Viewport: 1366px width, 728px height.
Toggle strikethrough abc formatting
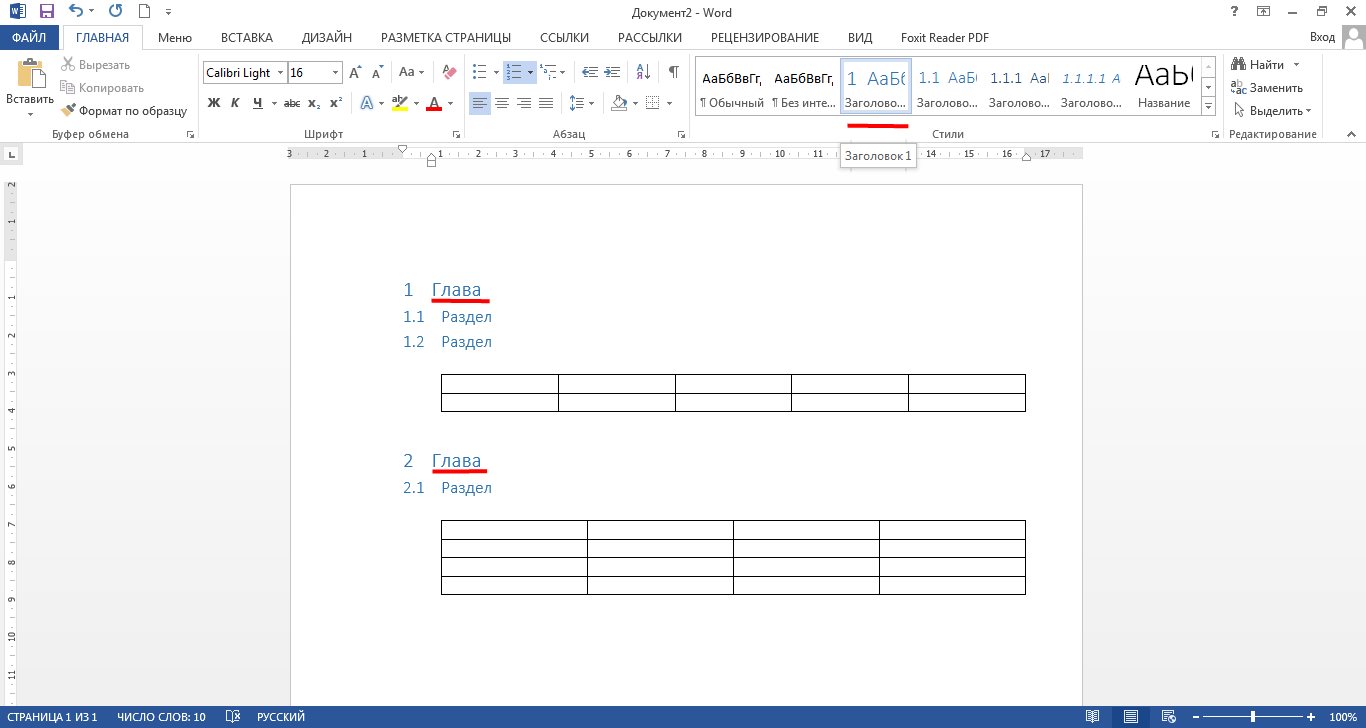click(x=292, y=103)
